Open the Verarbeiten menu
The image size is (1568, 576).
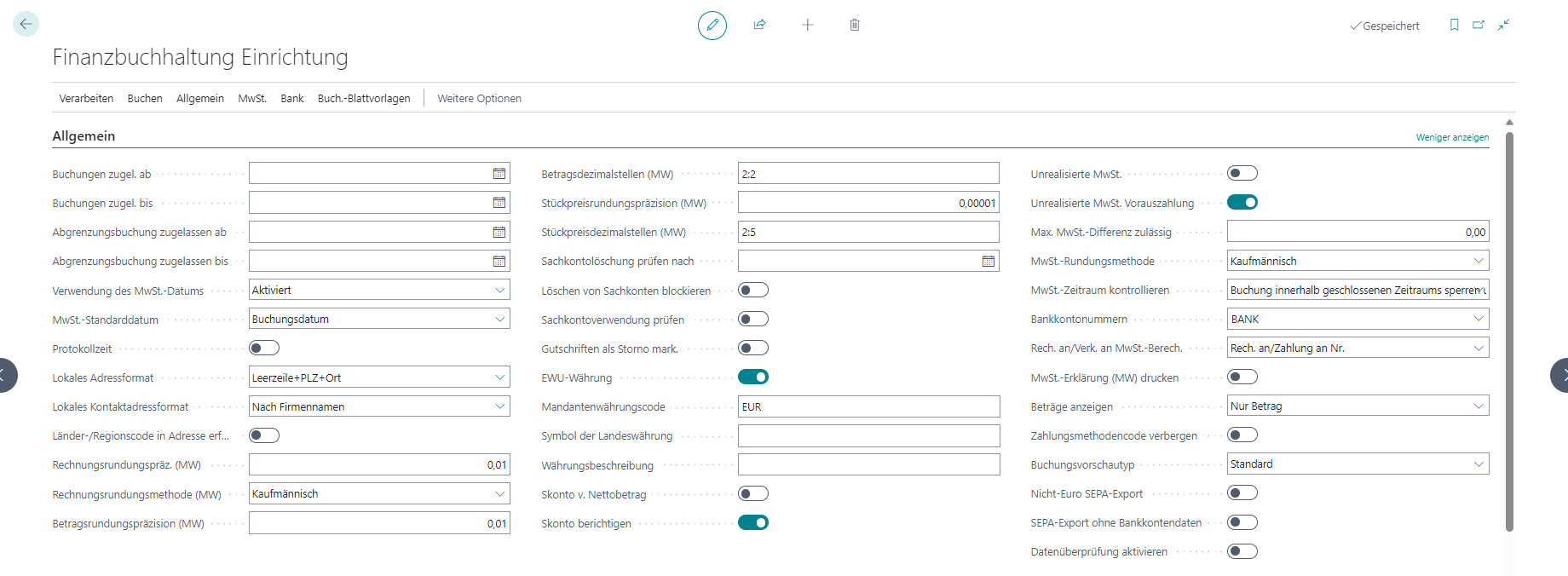point(86,98)
